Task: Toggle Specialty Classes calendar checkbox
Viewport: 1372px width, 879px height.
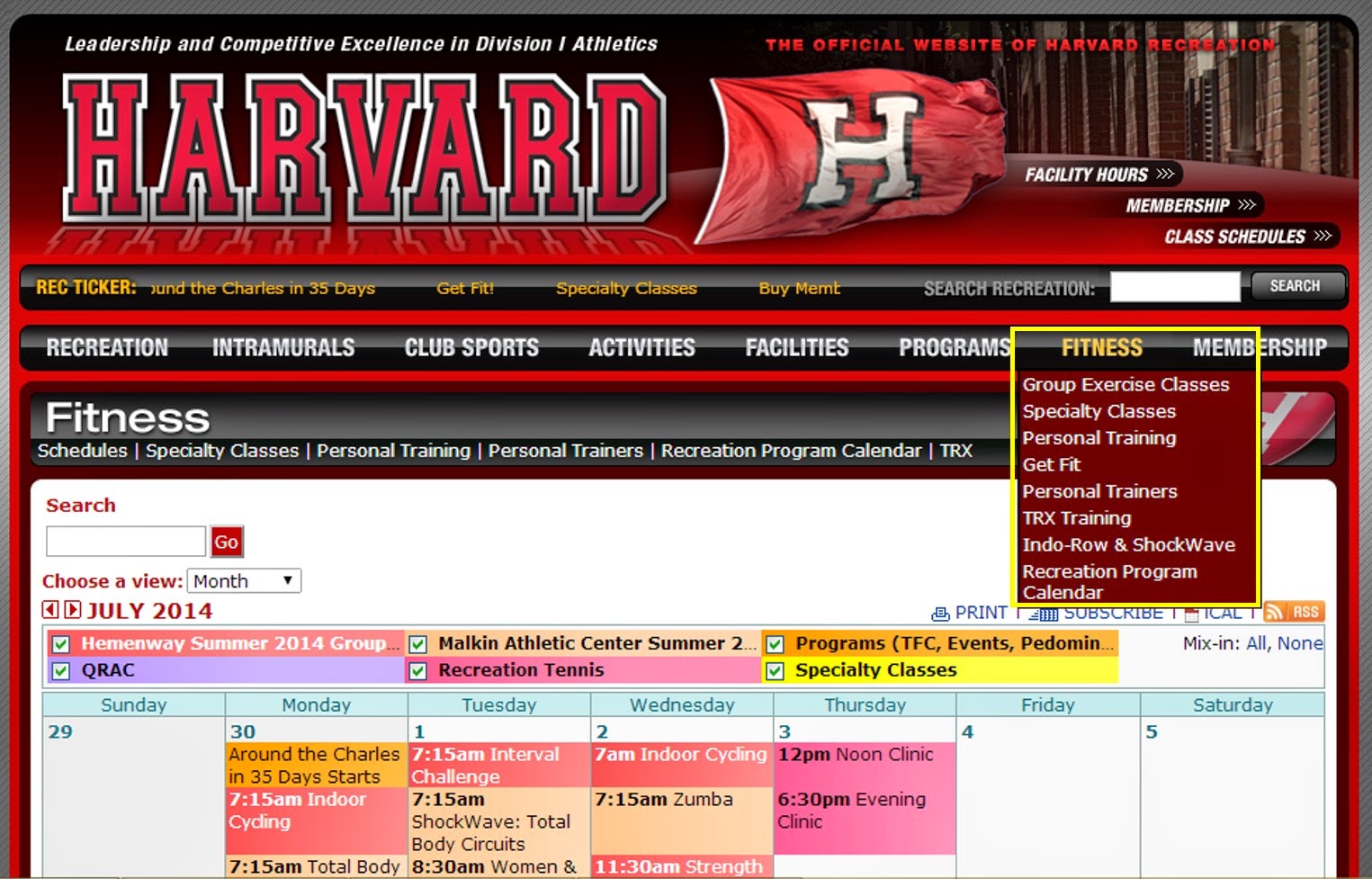Action: pos(775,671)
